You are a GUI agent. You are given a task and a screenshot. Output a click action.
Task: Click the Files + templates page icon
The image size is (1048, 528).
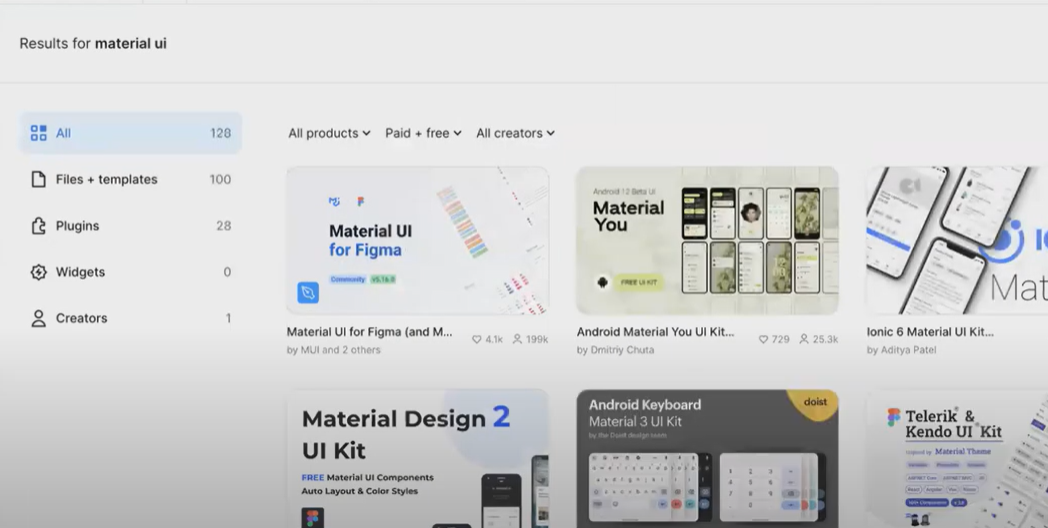(39, 179)
